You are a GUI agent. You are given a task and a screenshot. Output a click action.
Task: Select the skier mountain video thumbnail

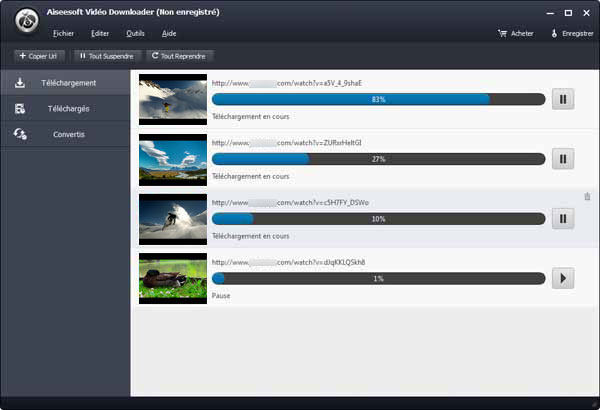coord(173,100)
